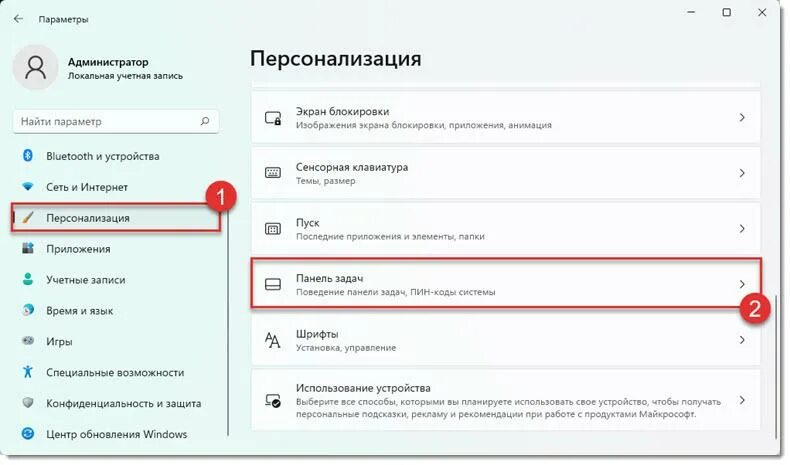
Task: Click 'Локальная учетная запись' text
Action: [x=125, y=76]
